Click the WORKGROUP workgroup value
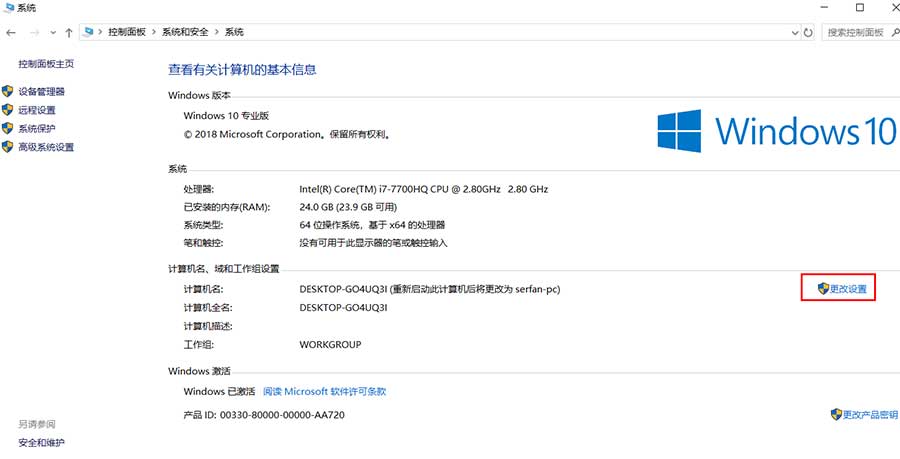Screen dimensions: 900x459 point(330,345)
